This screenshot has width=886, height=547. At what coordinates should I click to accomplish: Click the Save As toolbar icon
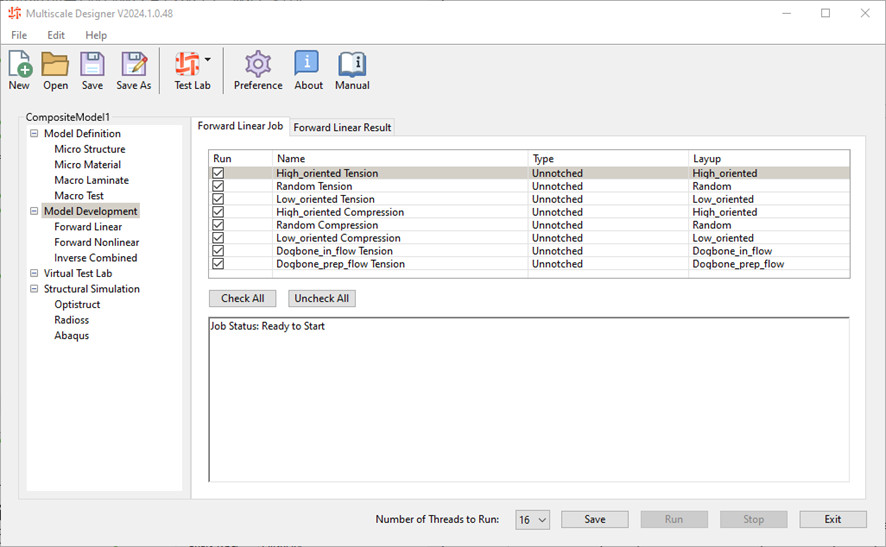pos(133,66)
